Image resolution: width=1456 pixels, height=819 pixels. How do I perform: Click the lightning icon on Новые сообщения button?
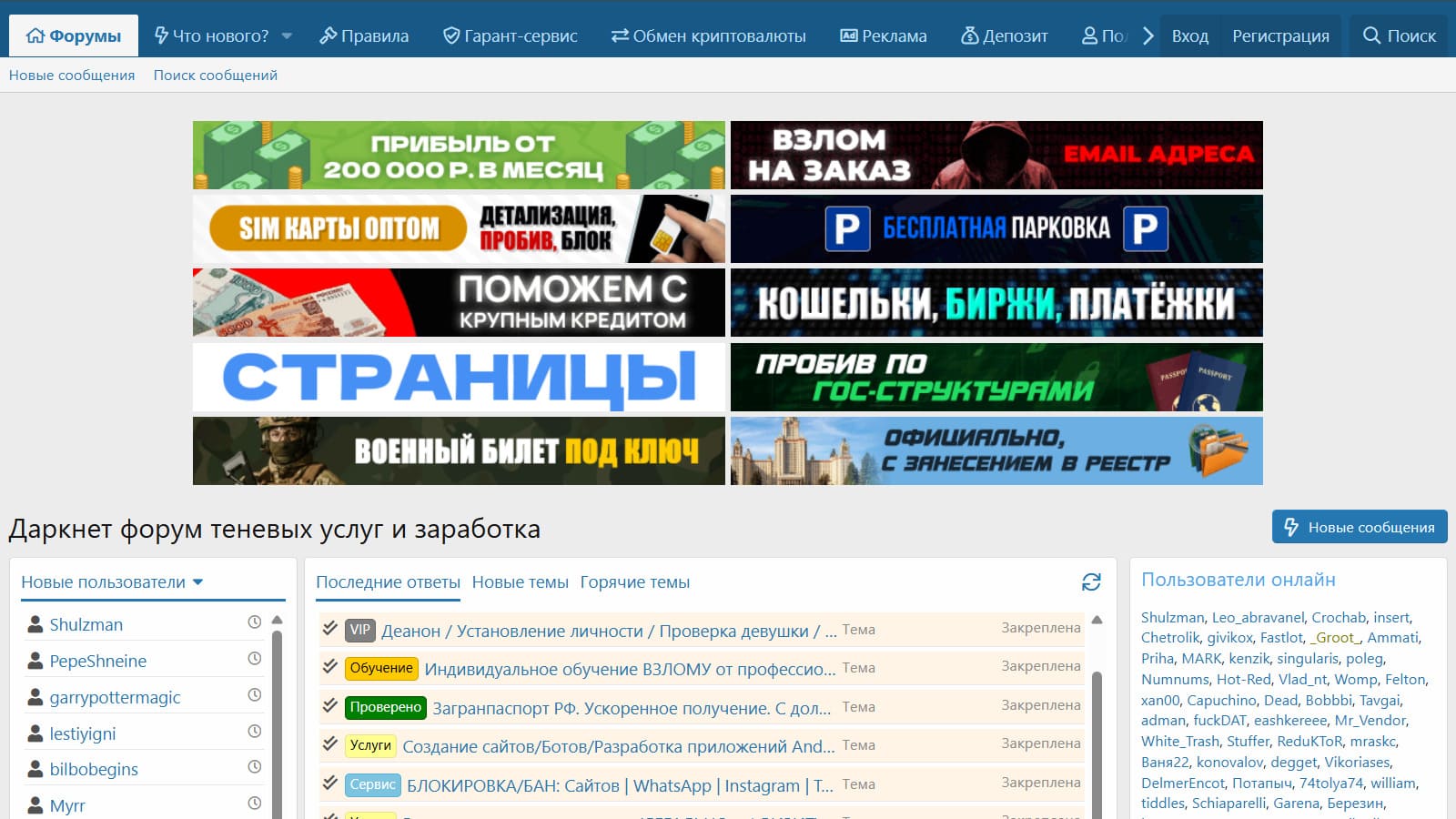tap(1291, 526)
